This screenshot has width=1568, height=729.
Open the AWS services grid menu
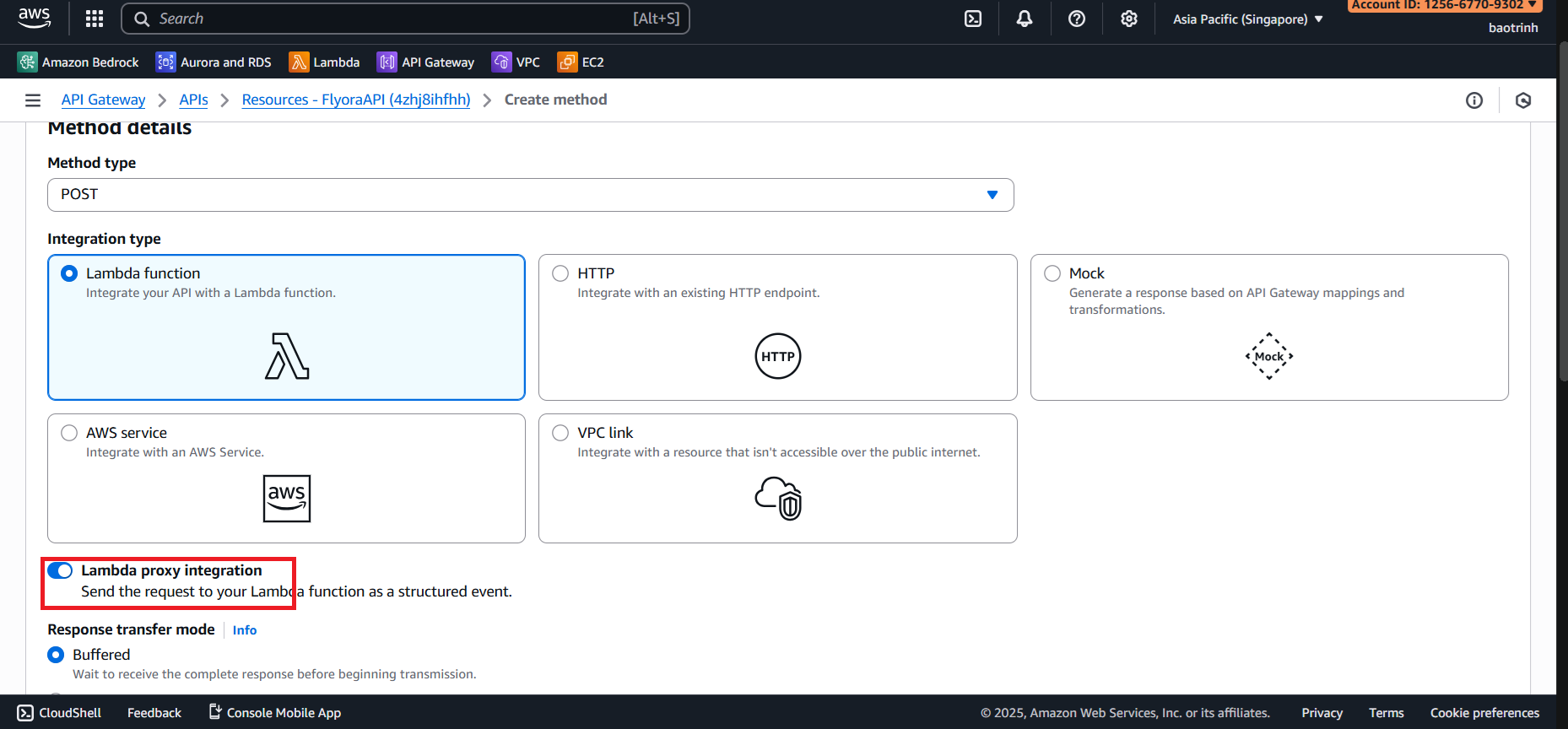point(95,19)
